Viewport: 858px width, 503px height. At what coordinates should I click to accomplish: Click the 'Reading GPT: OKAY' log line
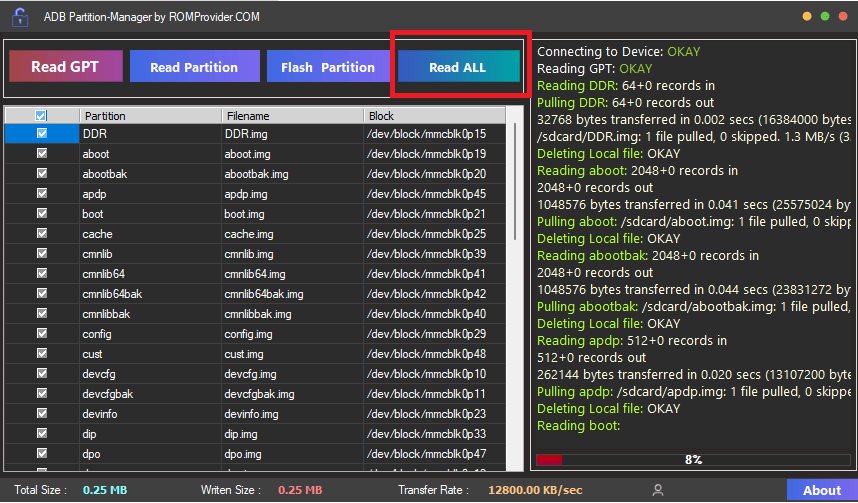point(594,68)
